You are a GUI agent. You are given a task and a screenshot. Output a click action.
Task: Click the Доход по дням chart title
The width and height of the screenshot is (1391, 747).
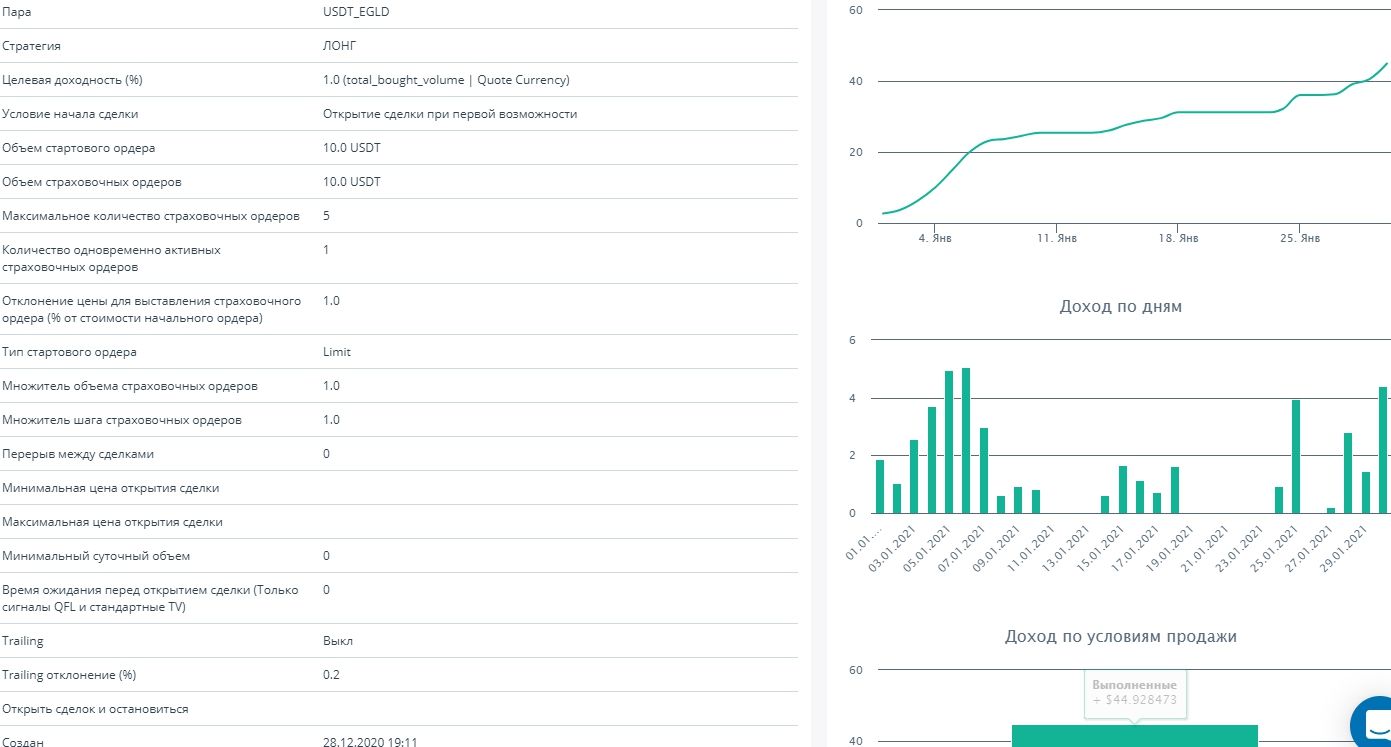tap(1120, 306)
